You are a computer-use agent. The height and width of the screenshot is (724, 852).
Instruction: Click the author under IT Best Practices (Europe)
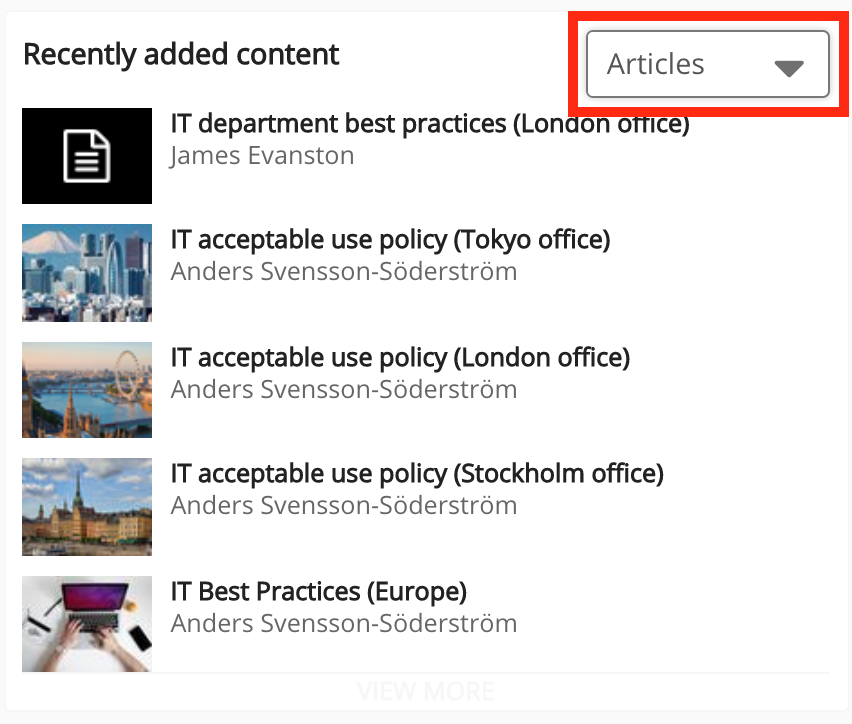344,624
